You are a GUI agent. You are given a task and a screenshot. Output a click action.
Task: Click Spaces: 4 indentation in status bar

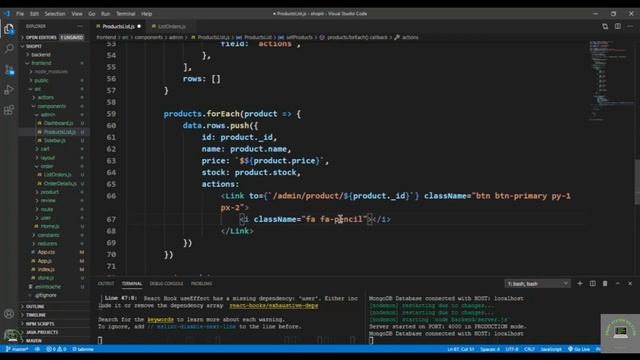(490, 349)
